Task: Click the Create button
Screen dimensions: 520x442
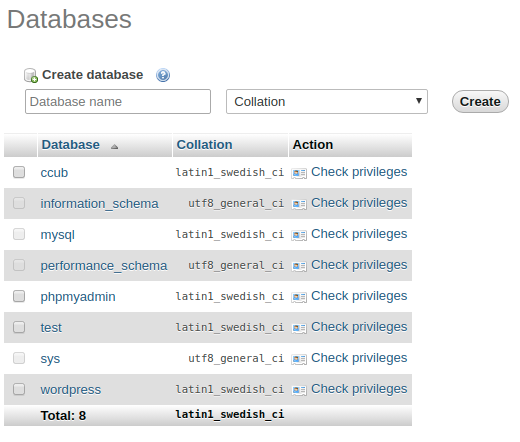Action: point(480,102)
